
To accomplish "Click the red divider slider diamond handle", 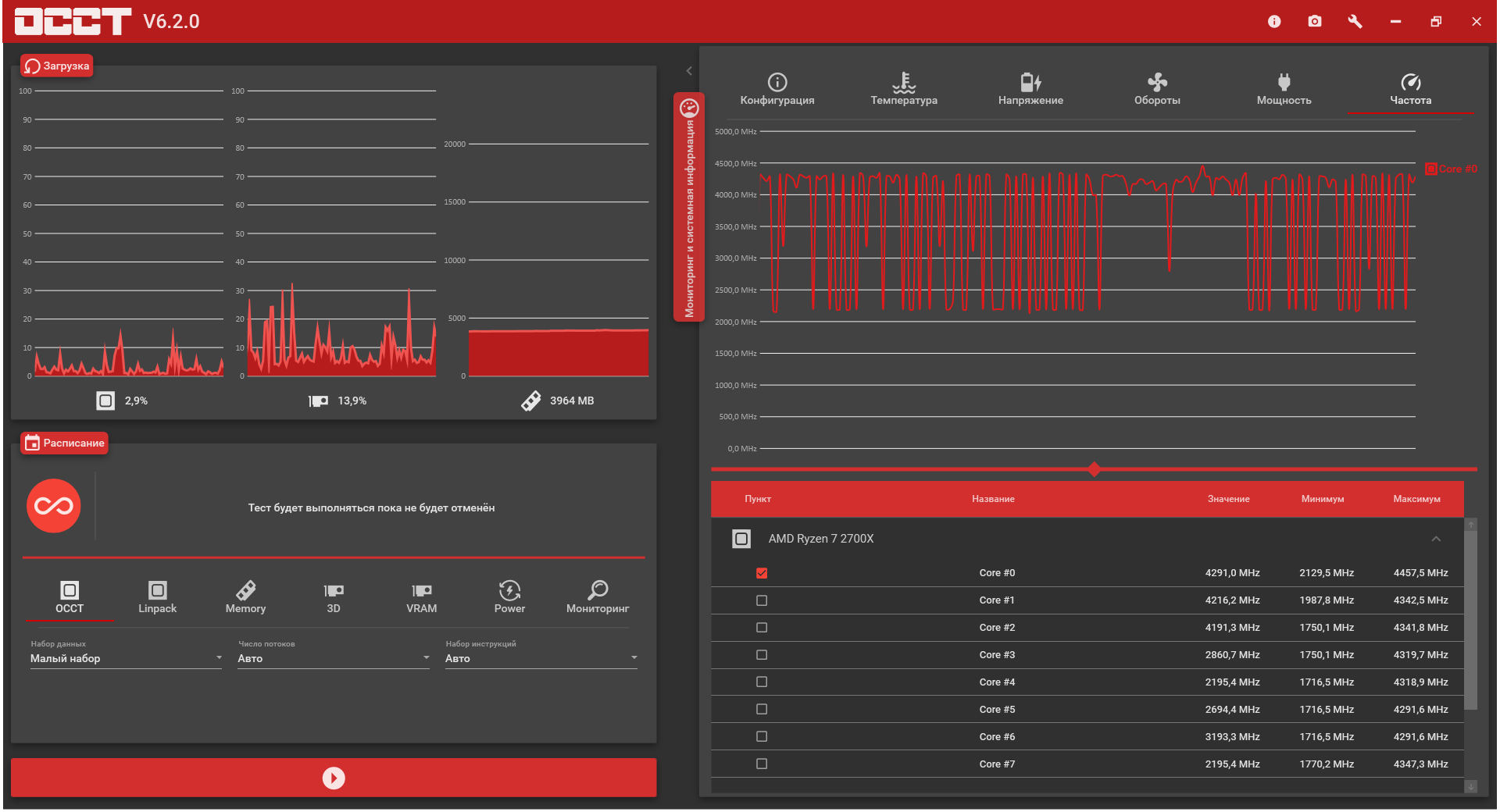I will pyautogui.click(x=1095, y=469).
